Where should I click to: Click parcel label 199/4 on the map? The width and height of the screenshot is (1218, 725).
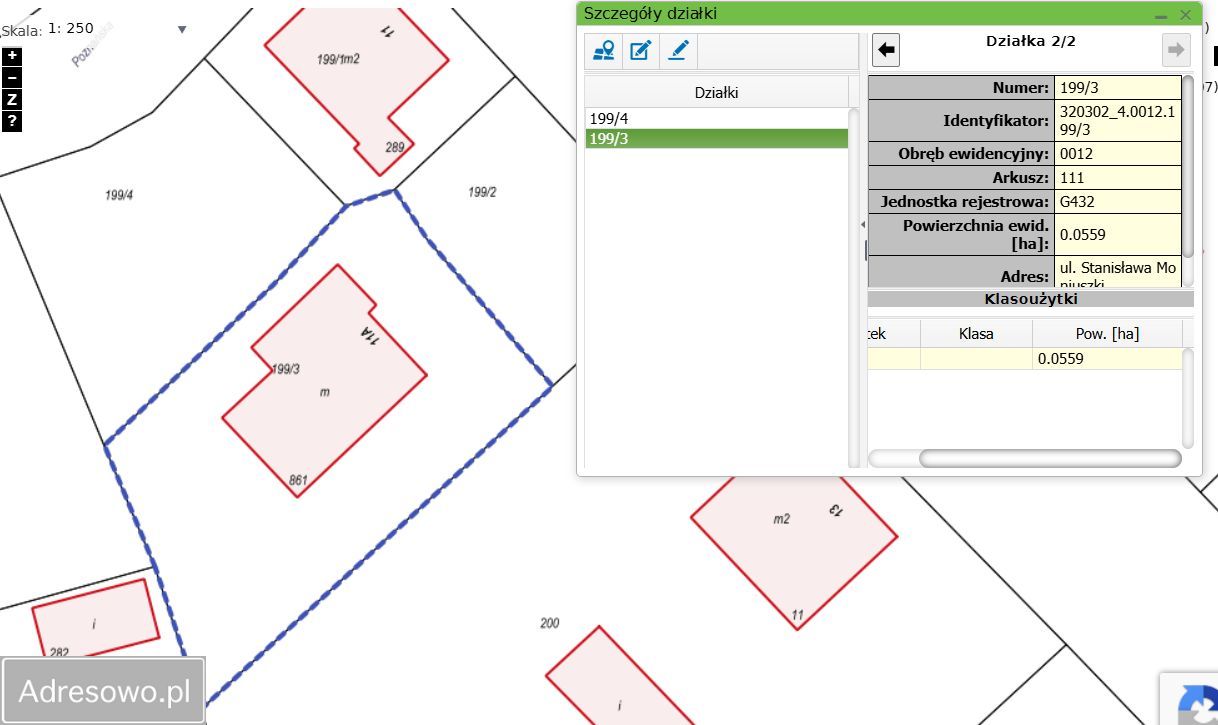[x=119, y=195]
